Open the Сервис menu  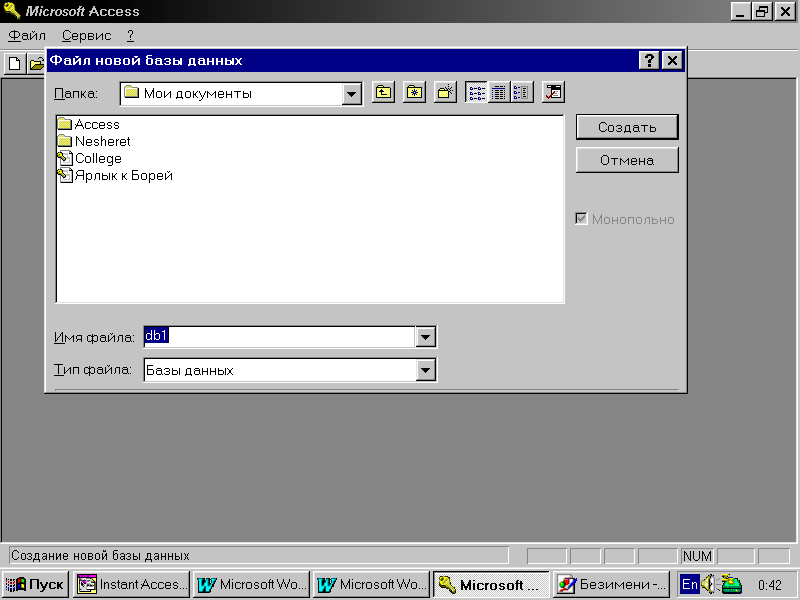tap(86, 36)
